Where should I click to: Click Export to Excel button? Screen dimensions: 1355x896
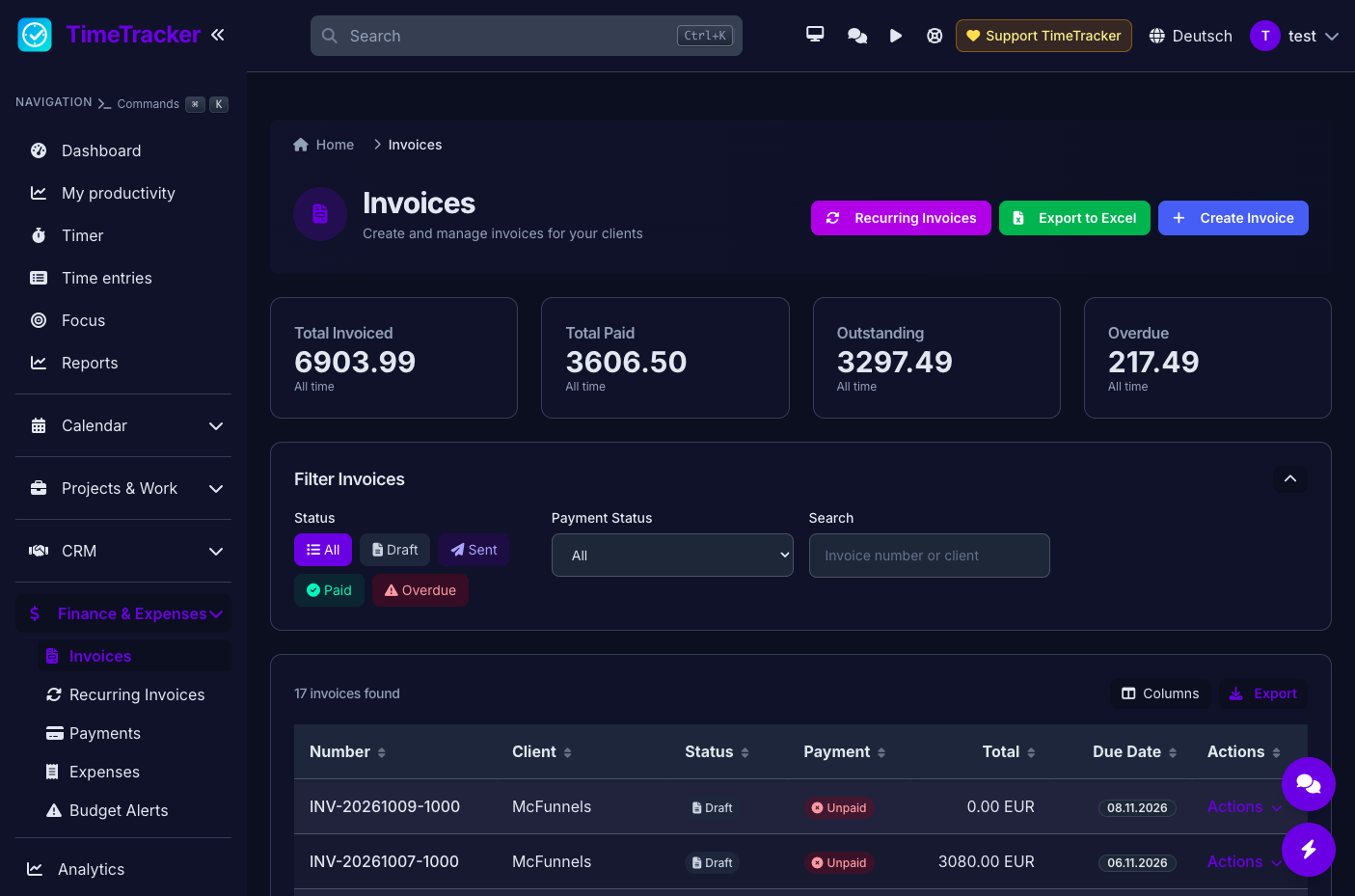pyautogui.click(x=1074, y=218)
